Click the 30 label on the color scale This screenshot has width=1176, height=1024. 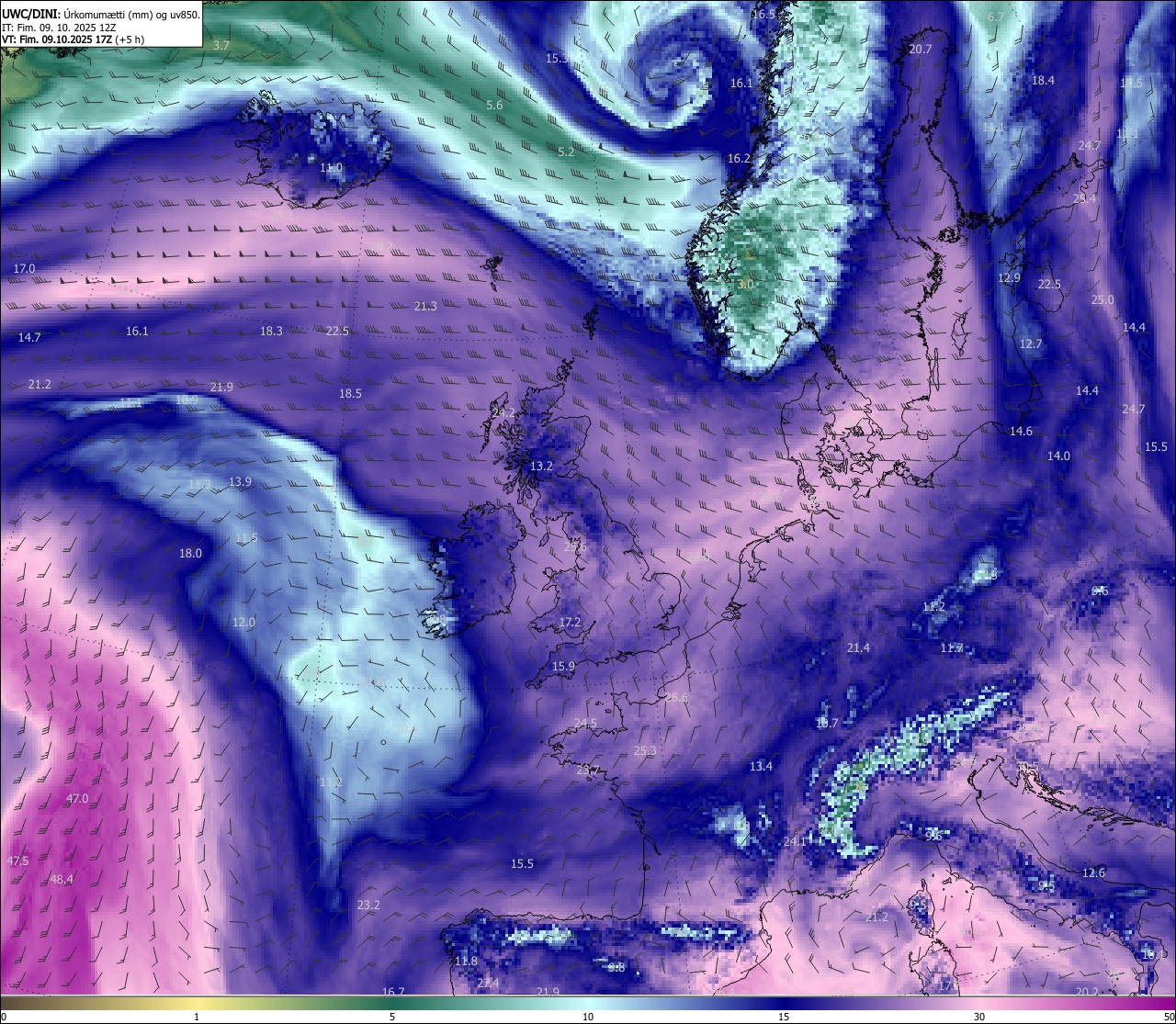point(979,1016)
